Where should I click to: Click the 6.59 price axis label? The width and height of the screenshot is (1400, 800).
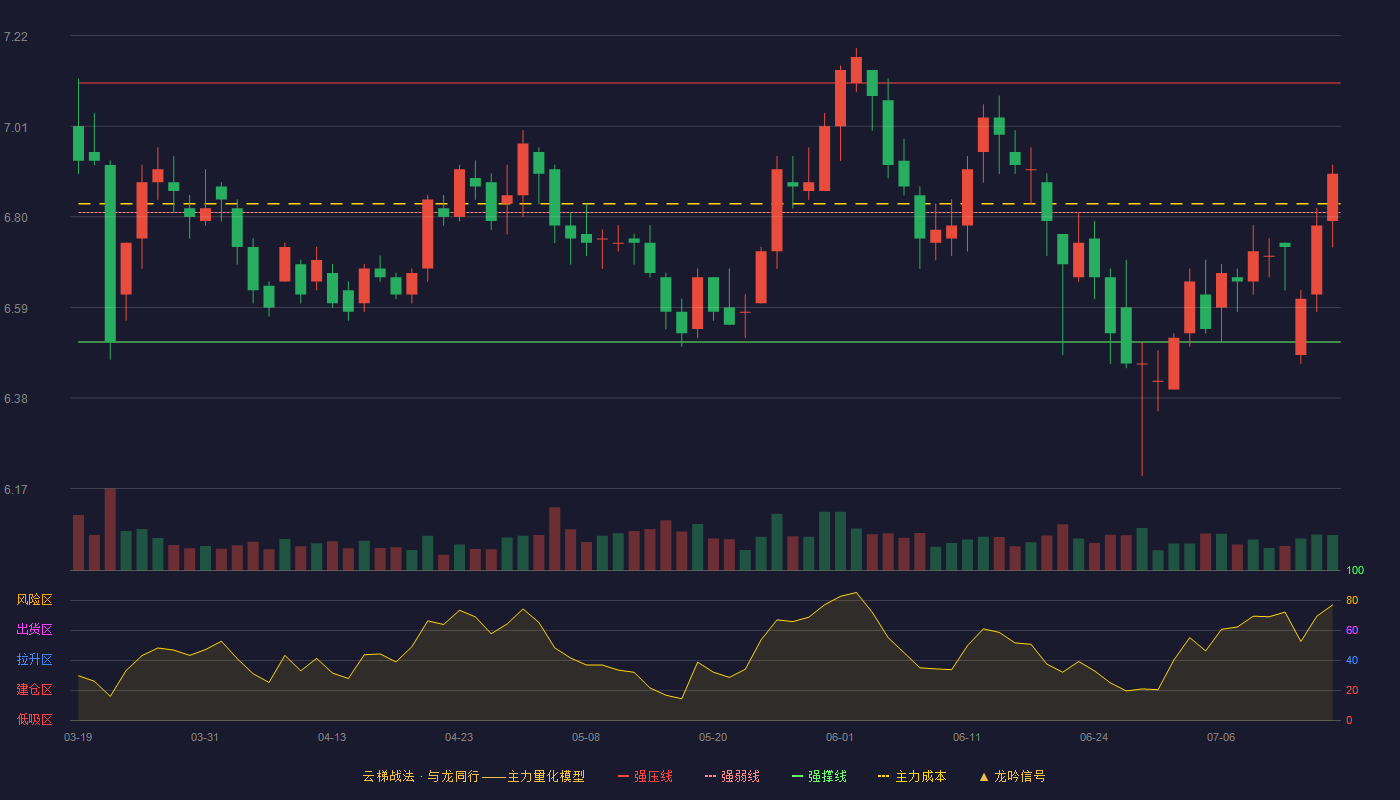click(16, 309)
